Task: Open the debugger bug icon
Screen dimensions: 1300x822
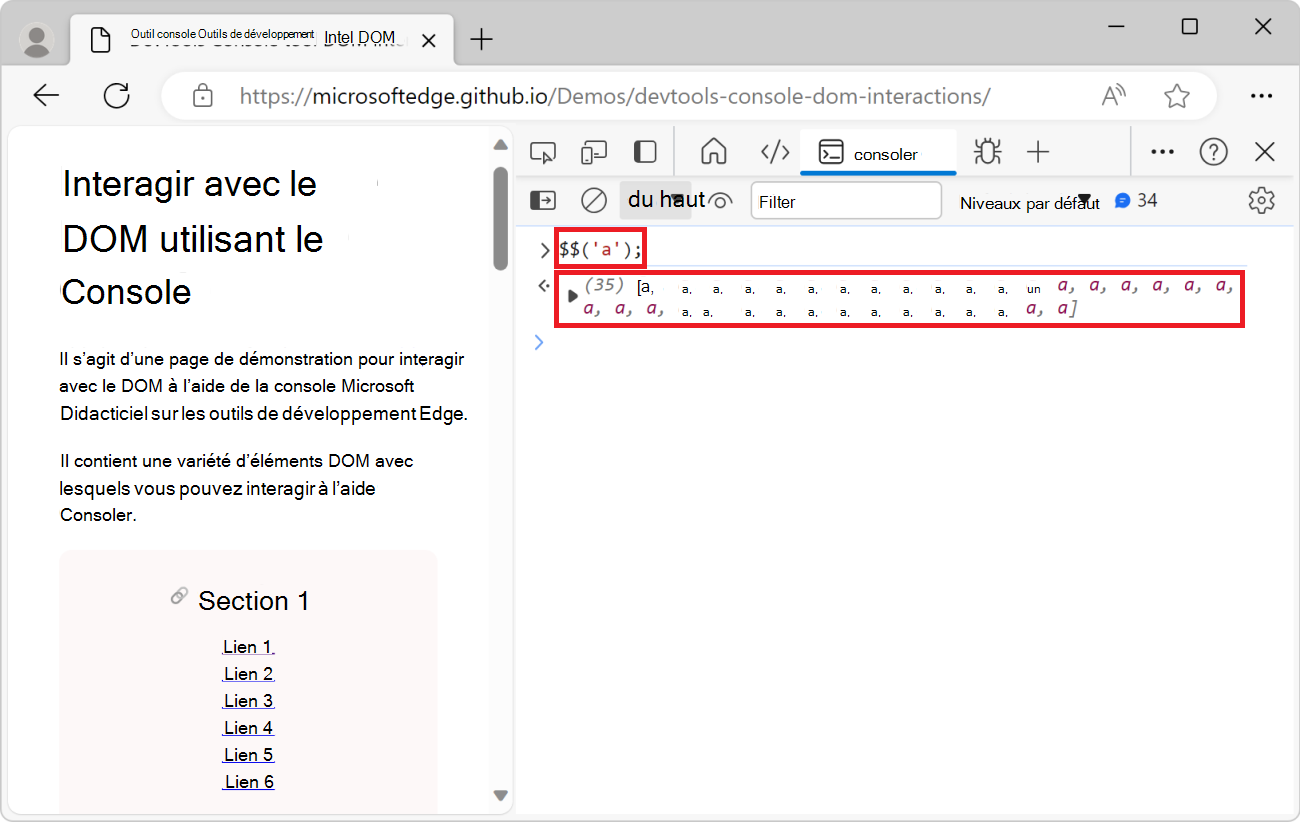Action: click(987, 151)
